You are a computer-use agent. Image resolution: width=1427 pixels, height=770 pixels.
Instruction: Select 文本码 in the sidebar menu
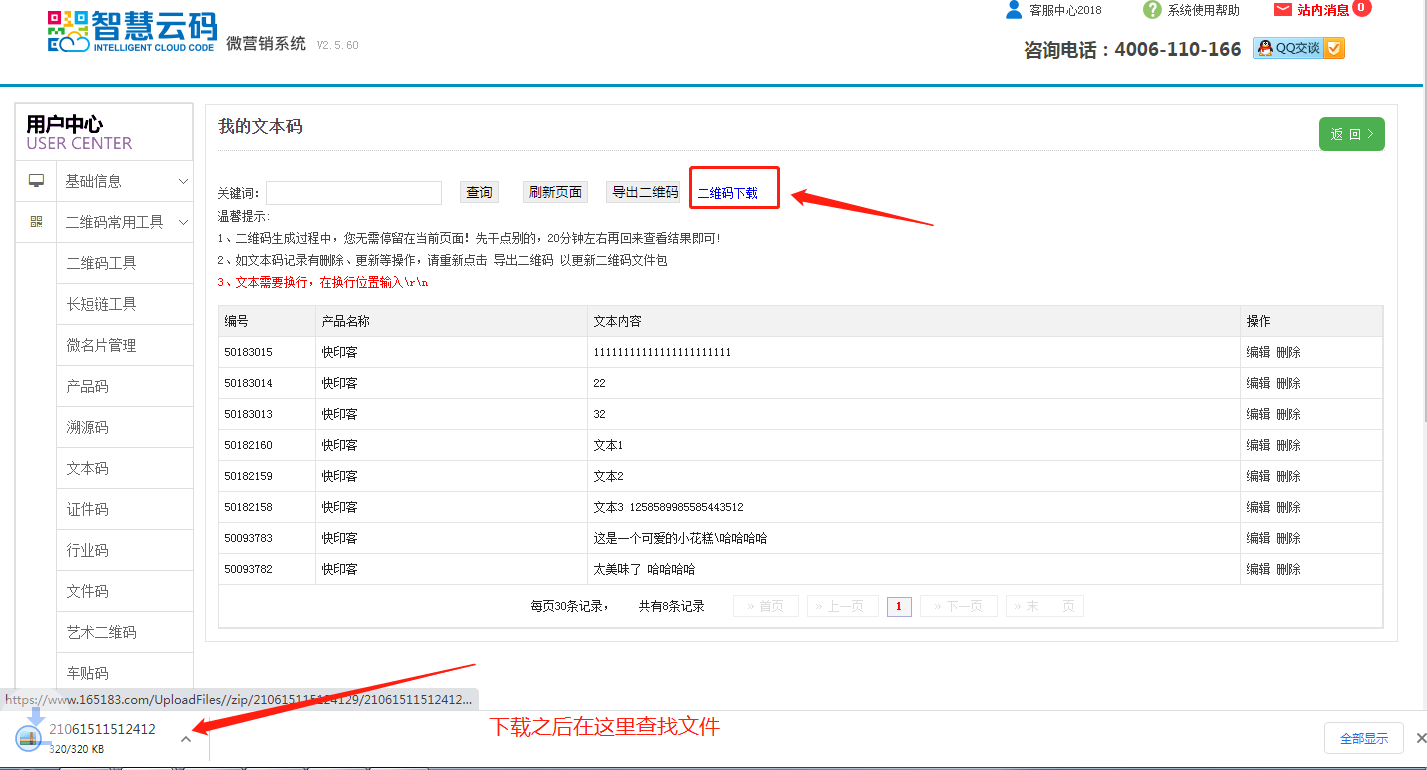click(87, 468)
